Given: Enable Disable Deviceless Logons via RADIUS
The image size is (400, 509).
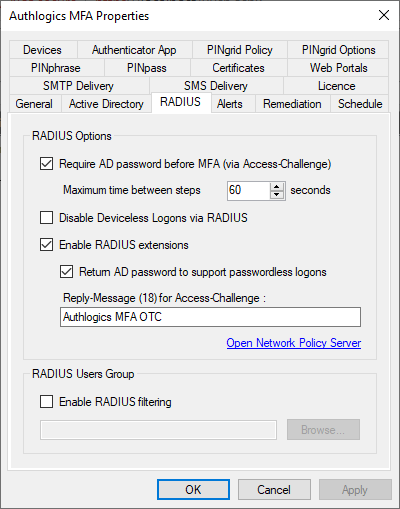Looking at the screenshot, I should click(x=46, y=218).
